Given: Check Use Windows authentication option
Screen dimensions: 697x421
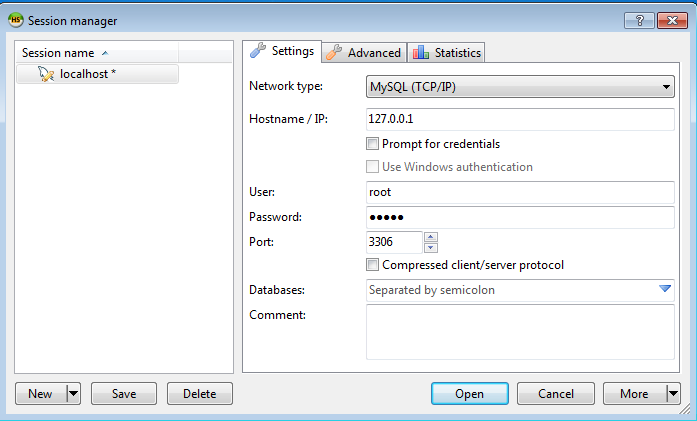Looking at the screenshot, I should pos(373,167).
